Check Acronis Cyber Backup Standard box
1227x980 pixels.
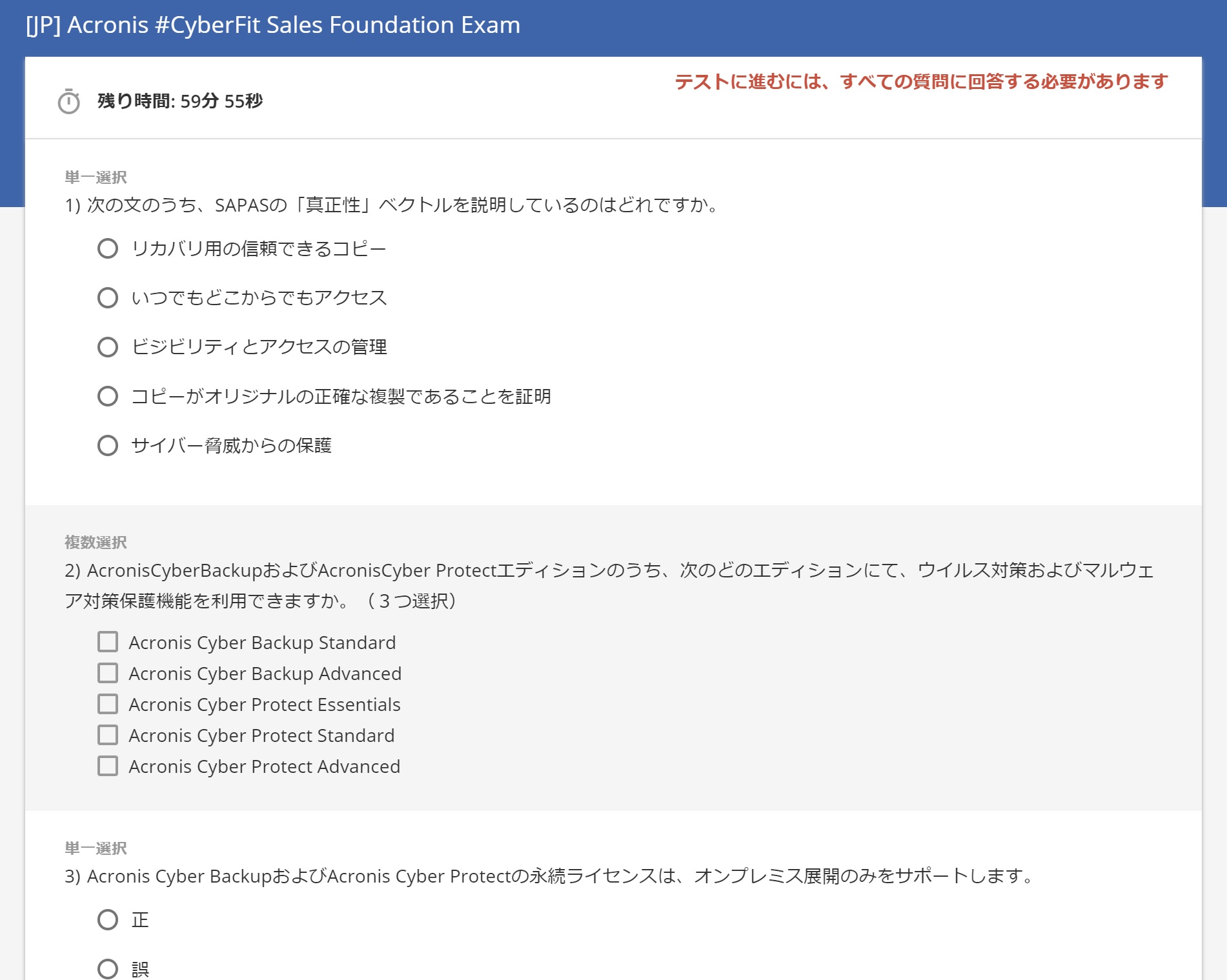point(108,642)
